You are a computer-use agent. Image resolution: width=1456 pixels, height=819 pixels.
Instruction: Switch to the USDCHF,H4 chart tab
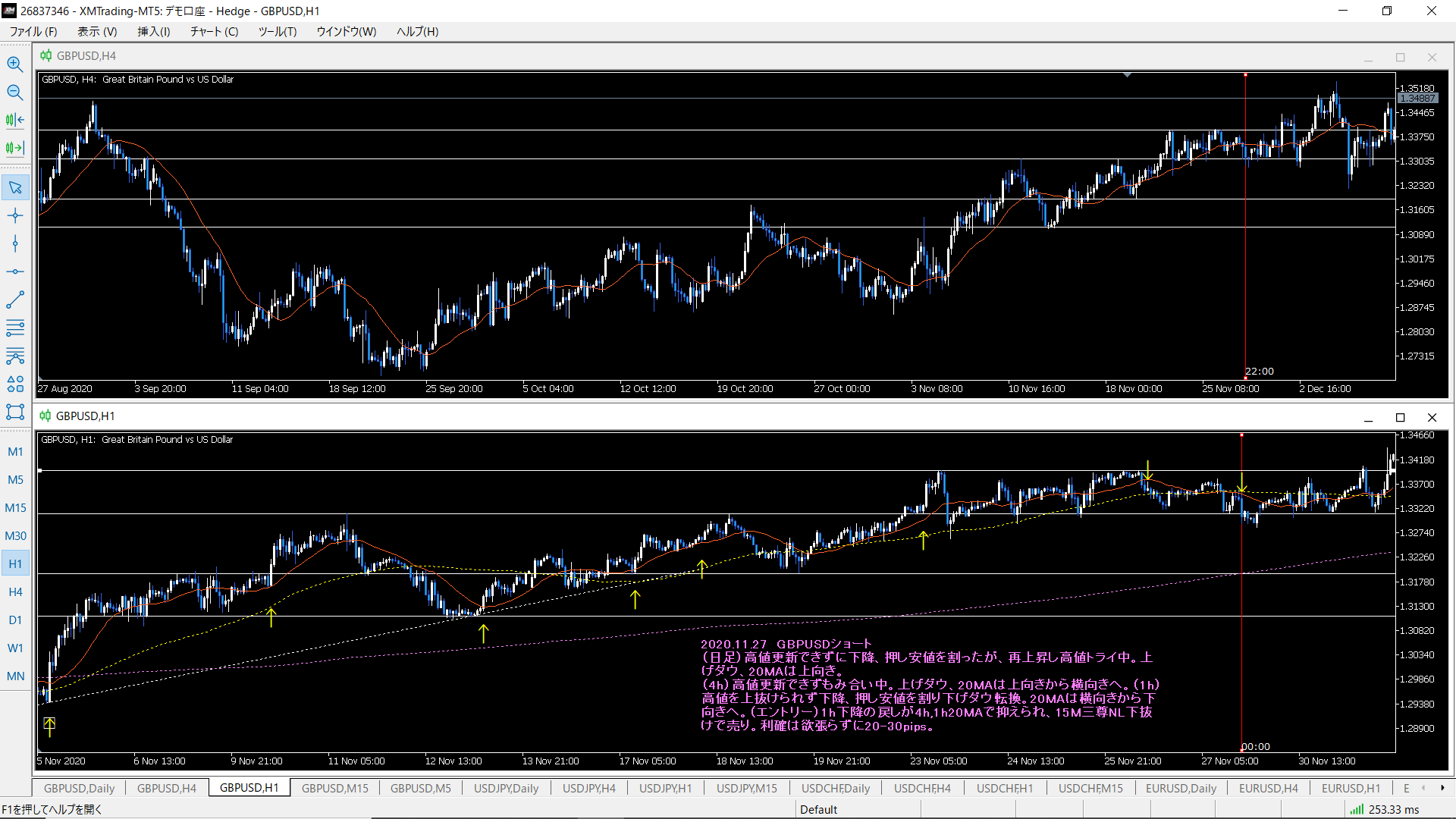coord(922,788)
